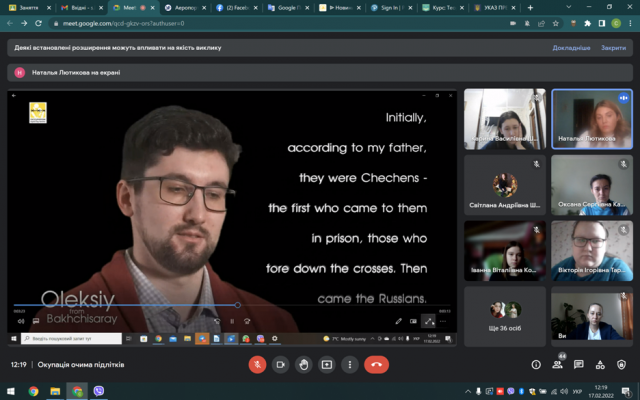The width and height of the screenshot is (640, 400).
Task: Unmute microphone in Meet call controls
Action: pyautogui.click(x=257, y=364)
